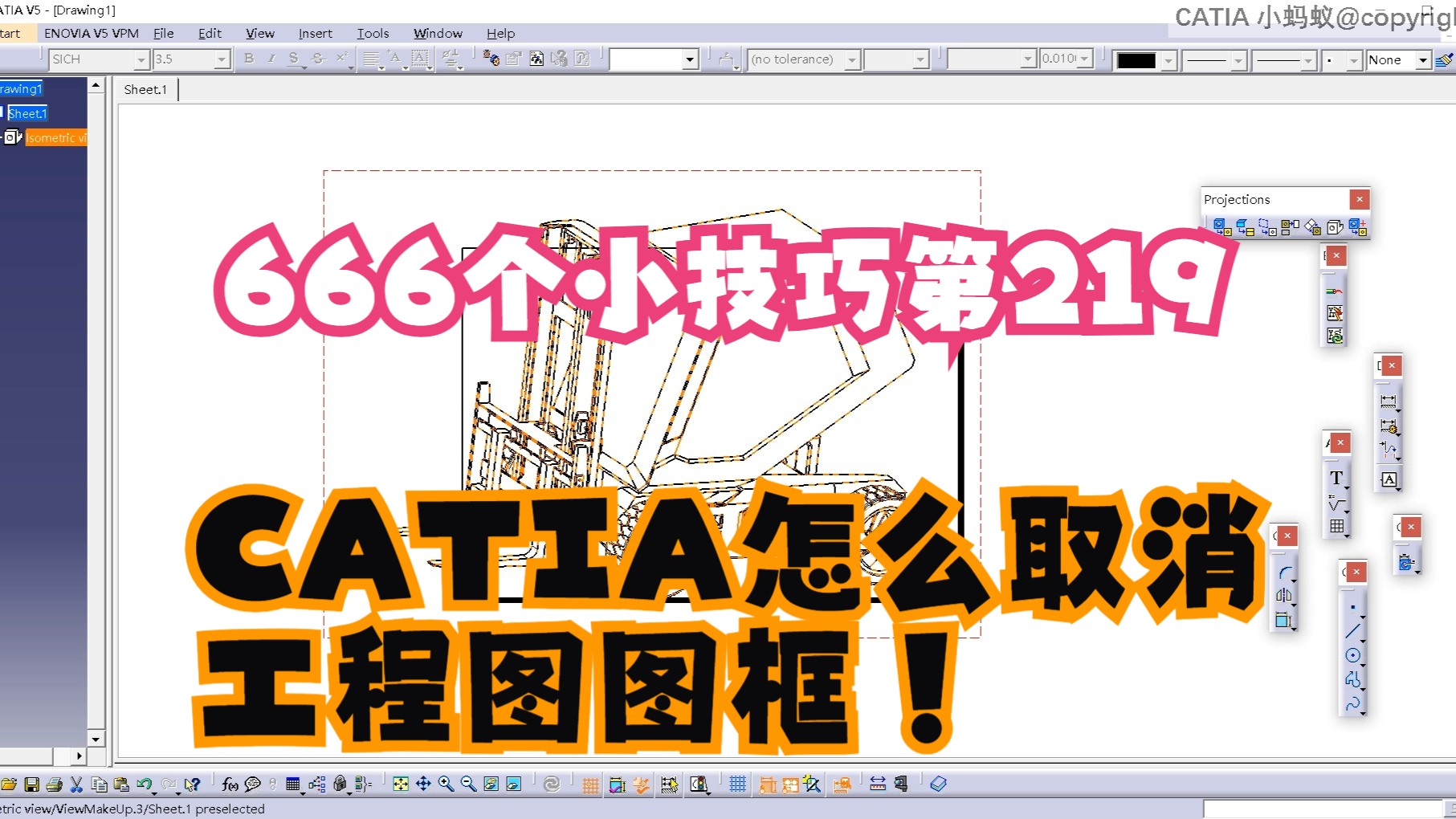Select Sheet.1 in the specification tree

click(27, 113)
